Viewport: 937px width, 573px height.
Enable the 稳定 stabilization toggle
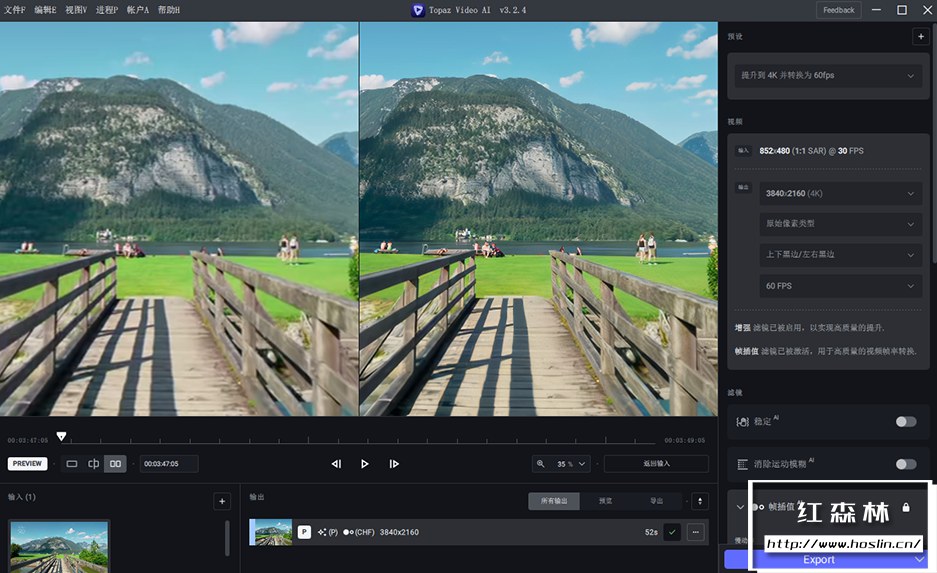pyautogui.click(x=905, y=422)
